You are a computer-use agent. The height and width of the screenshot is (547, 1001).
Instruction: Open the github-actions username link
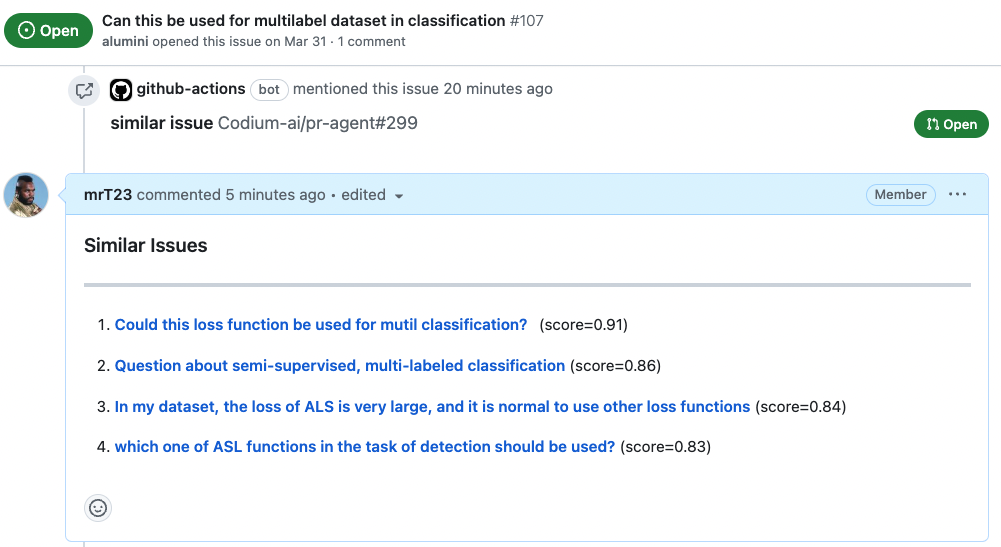click(191, 89)
